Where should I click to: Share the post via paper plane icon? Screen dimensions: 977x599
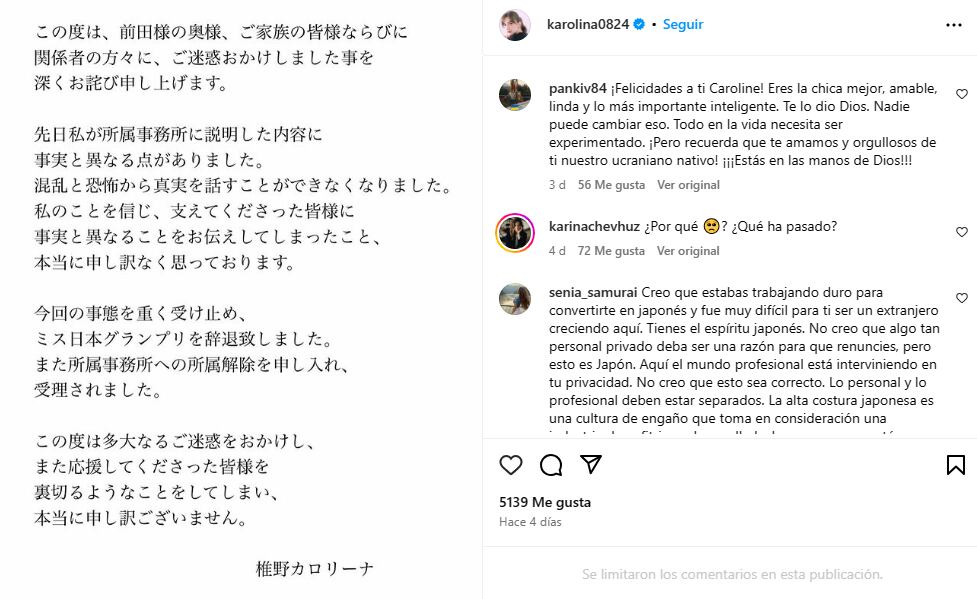[591, 465]
